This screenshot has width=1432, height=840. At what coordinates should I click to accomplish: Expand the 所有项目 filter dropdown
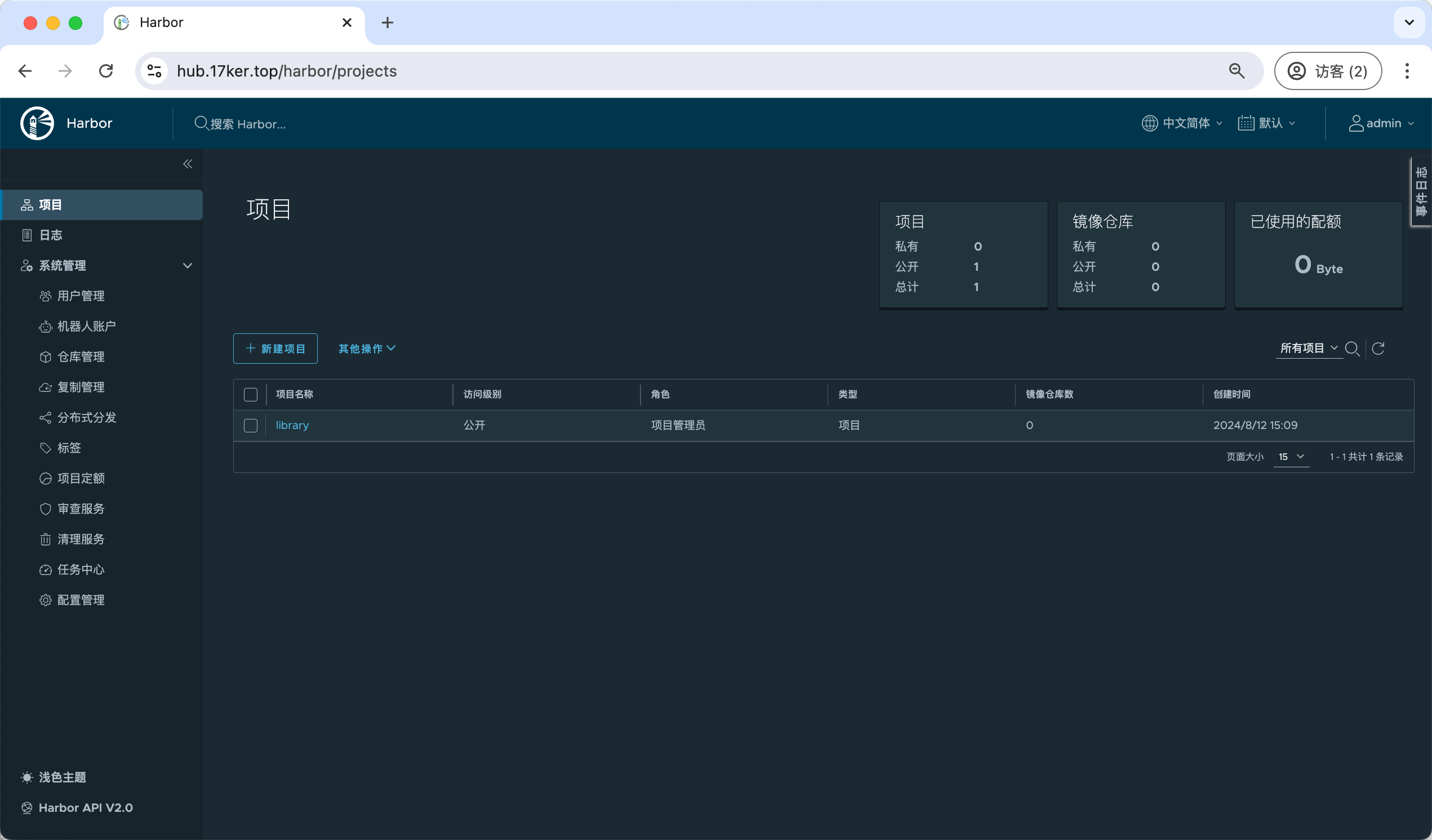click(x=1308, y=347)
